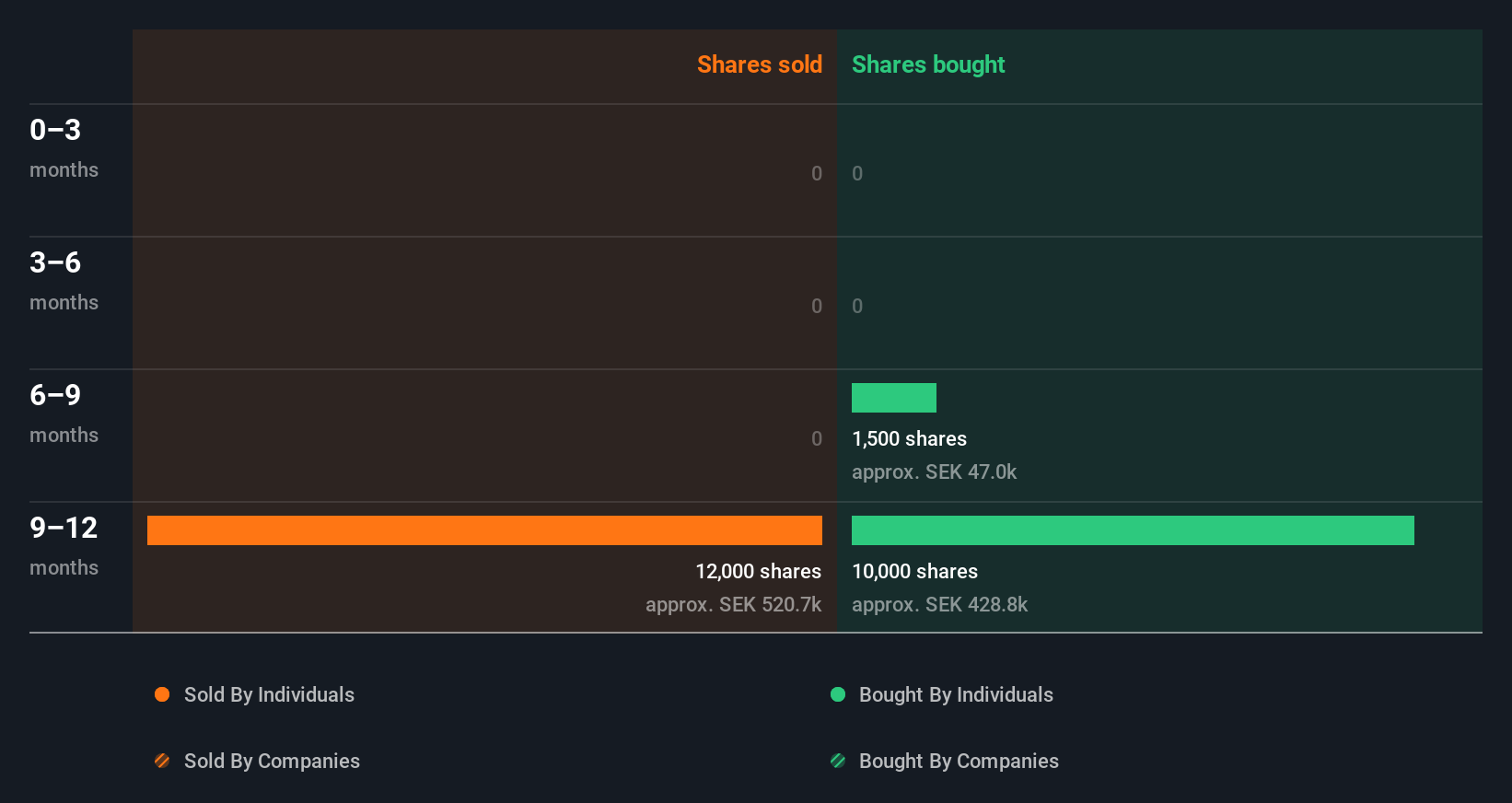
Task: Click the 12,000 shares value text
Action: (x=758, y=571)
